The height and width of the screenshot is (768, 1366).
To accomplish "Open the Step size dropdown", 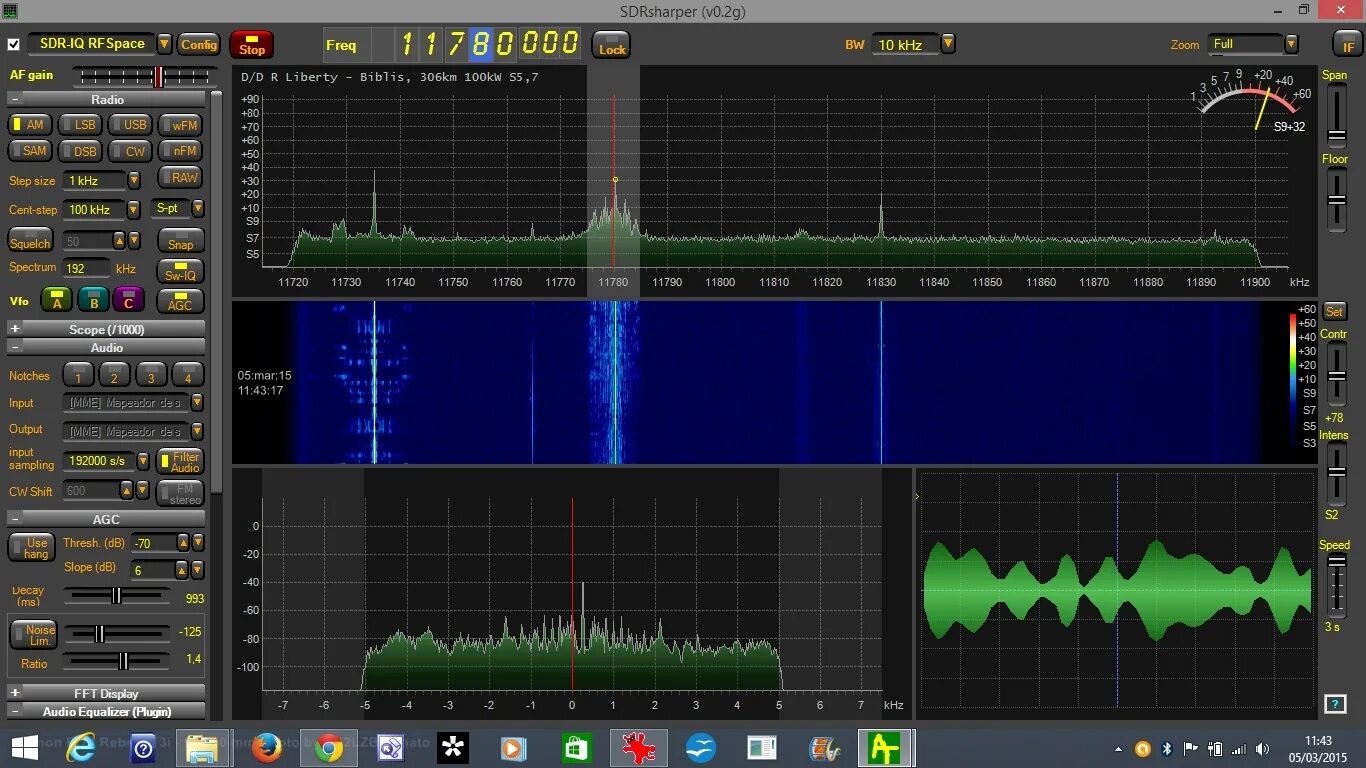I will [x=132, y=180].
